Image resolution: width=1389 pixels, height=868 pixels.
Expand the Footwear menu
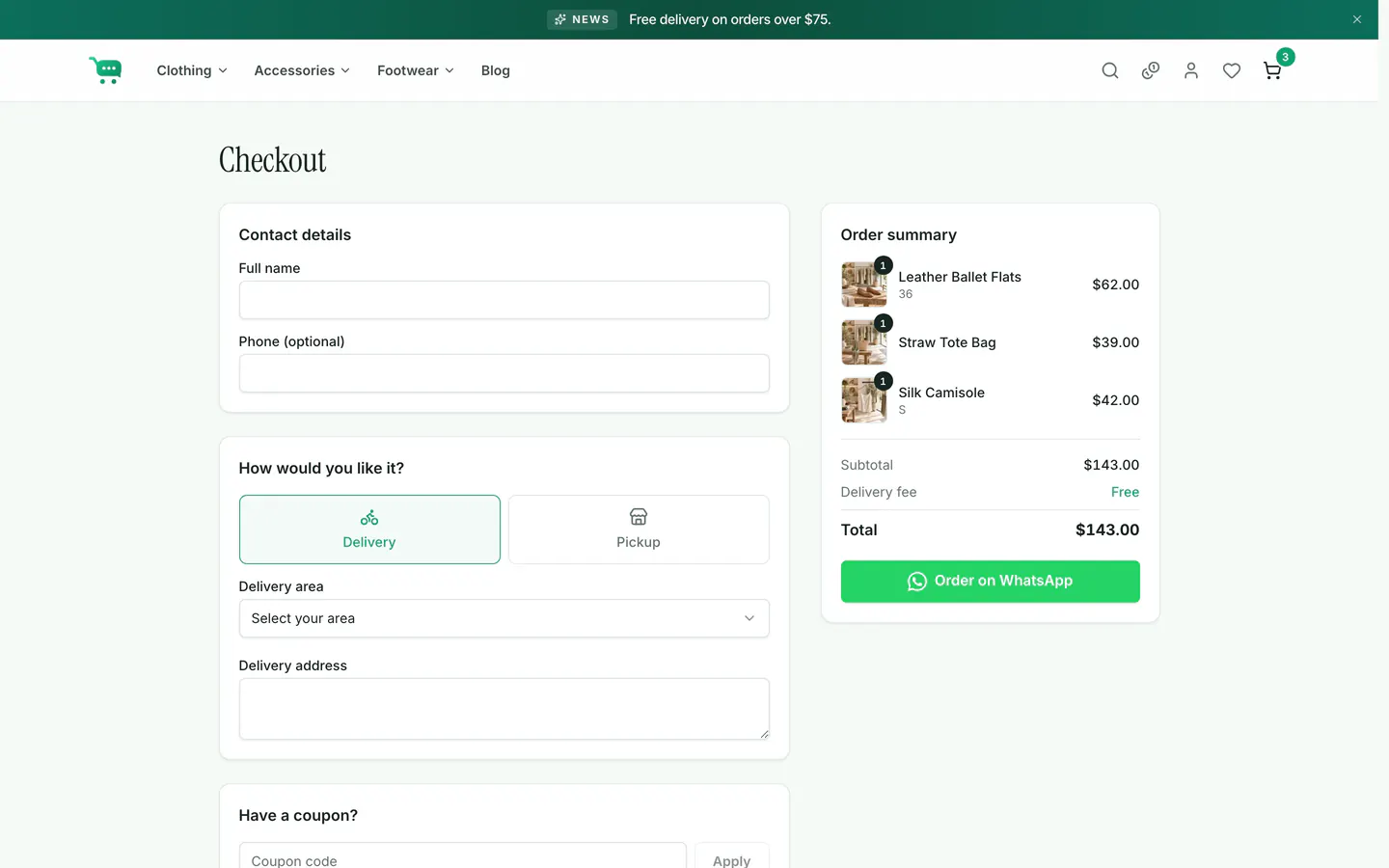click(416, 70)
